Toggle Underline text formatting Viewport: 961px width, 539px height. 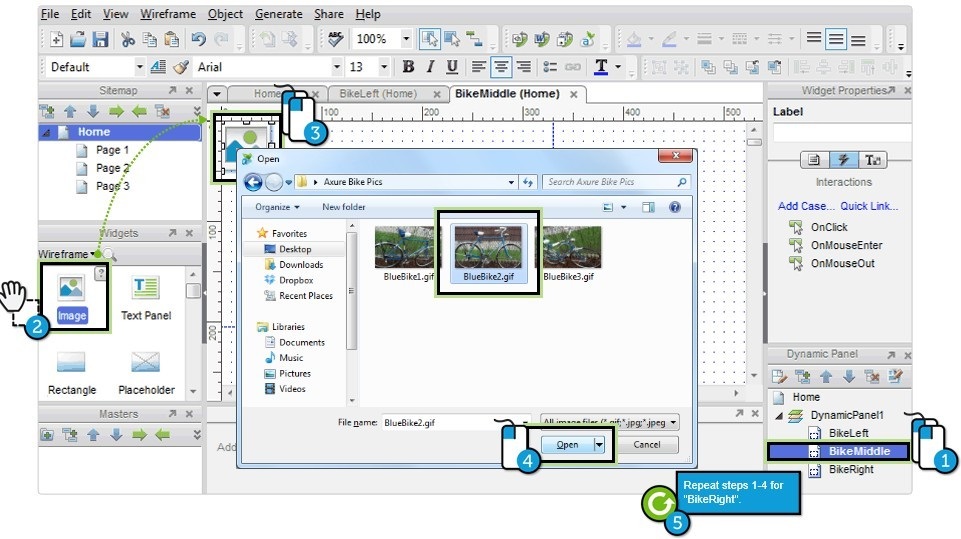[452, 67]
